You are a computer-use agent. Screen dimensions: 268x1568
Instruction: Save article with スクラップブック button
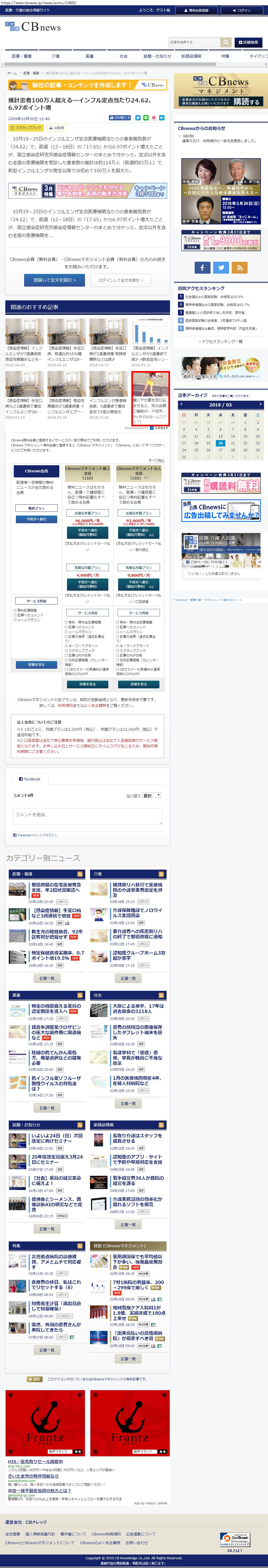coord(26,128)
